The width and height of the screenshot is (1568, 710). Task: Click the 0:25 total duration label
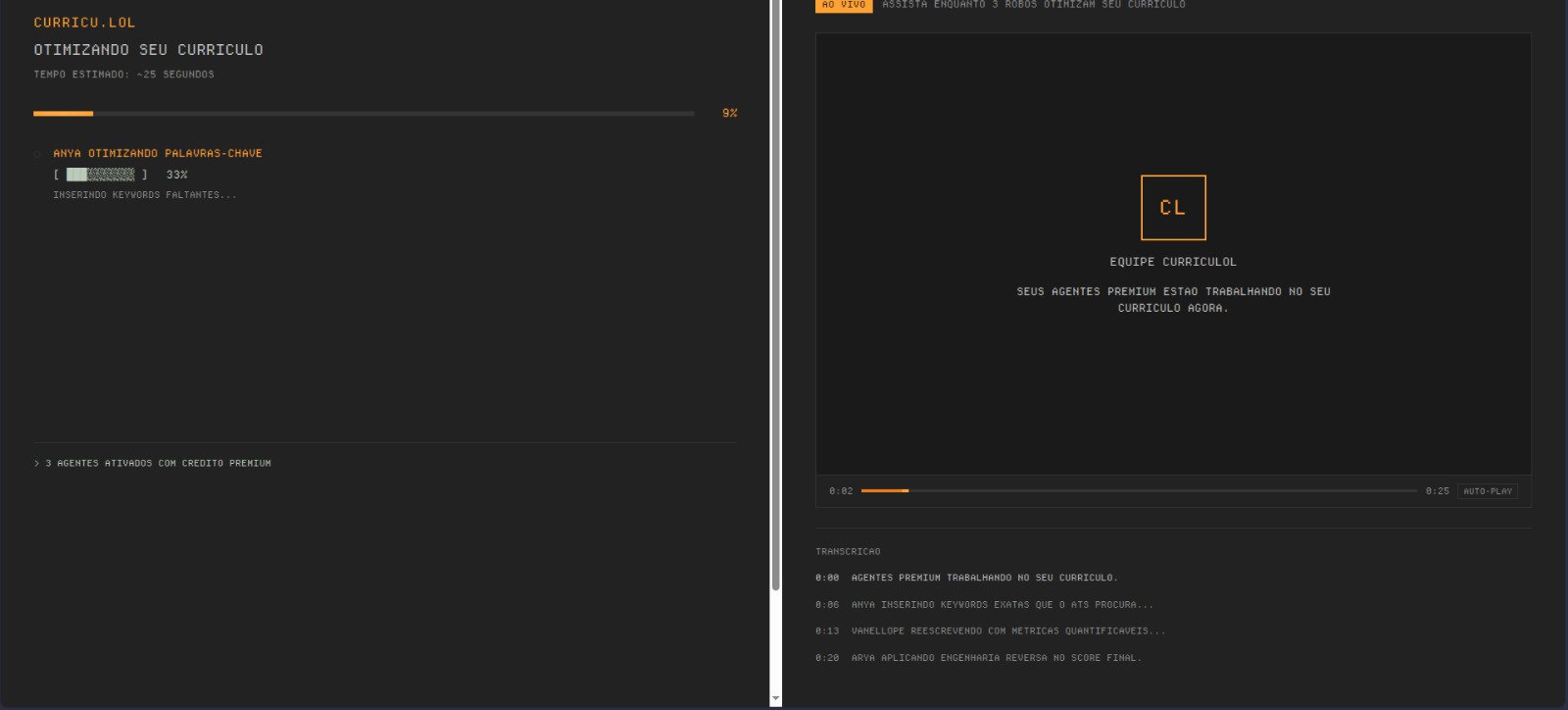pyautogui.click(x=1438, y=491)
